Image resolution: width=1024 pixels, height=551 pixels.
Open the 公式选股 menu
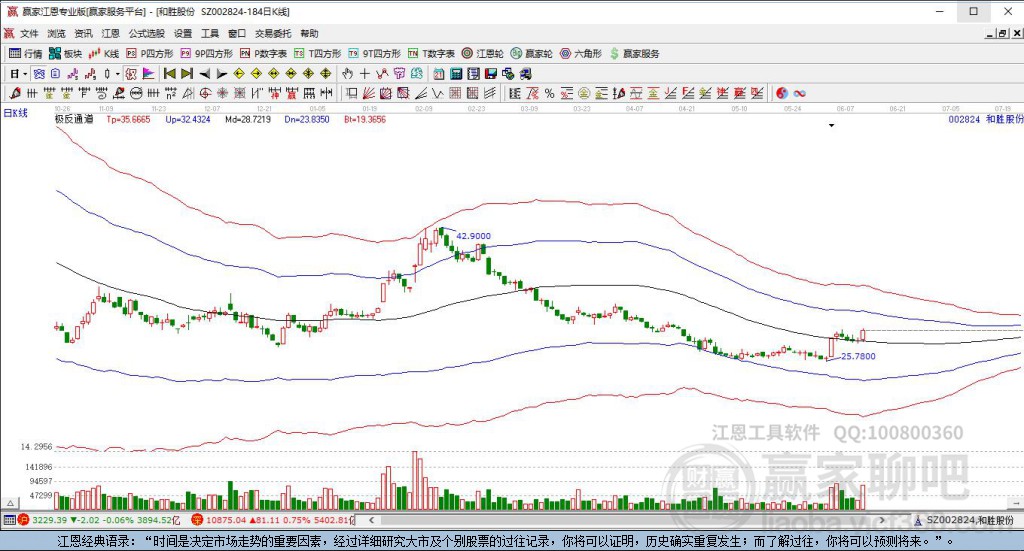(146, 33)
